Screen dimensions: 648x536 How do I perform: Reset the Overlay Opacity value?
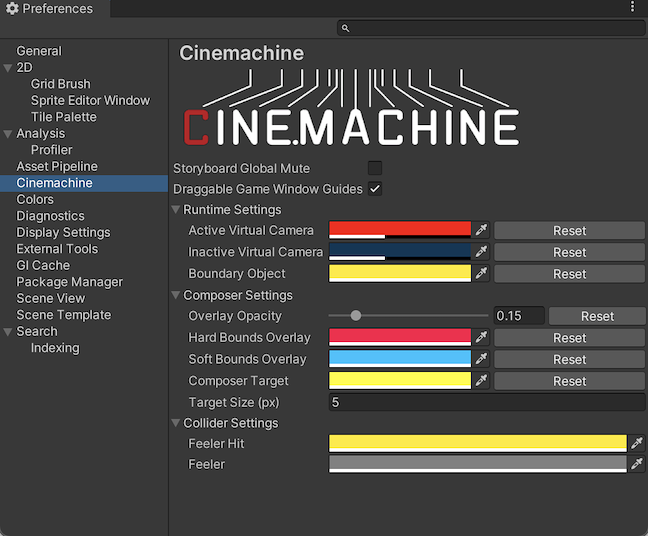point(597,316)
